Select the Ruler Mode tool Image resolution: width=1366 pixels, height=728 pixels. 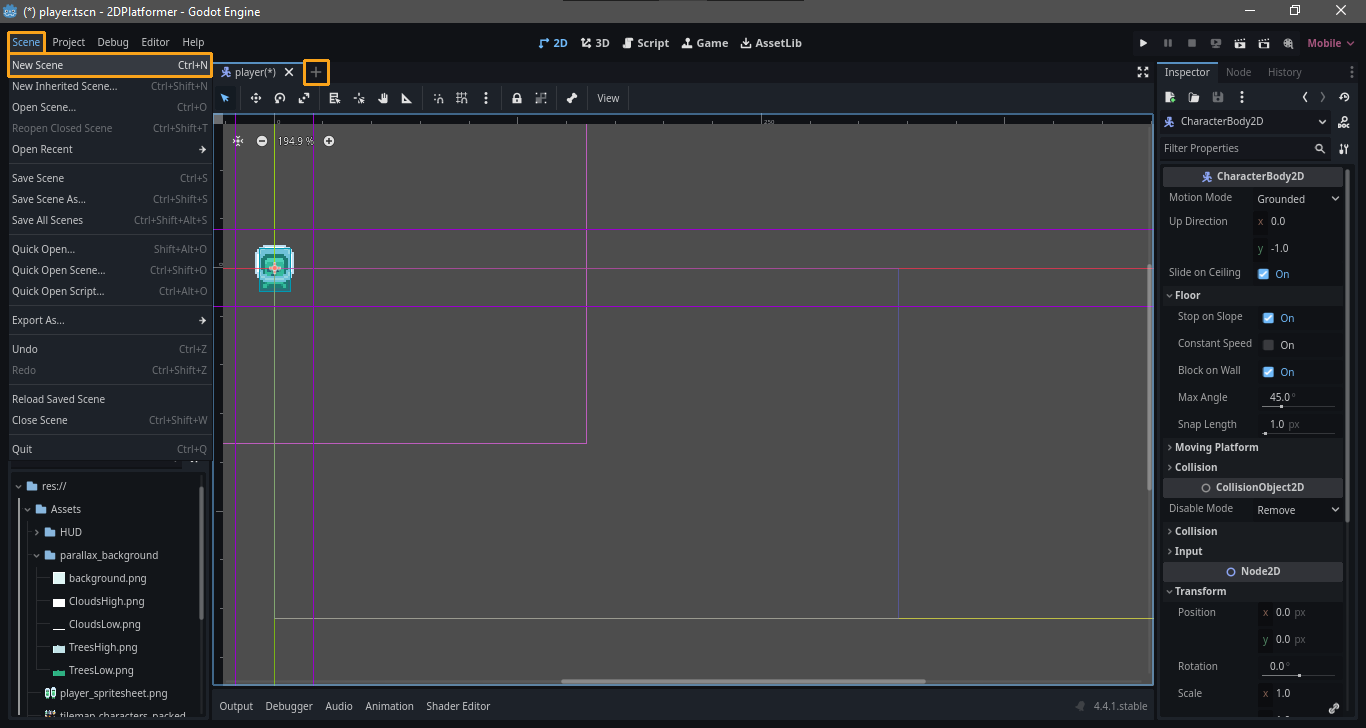pos(406,98)
